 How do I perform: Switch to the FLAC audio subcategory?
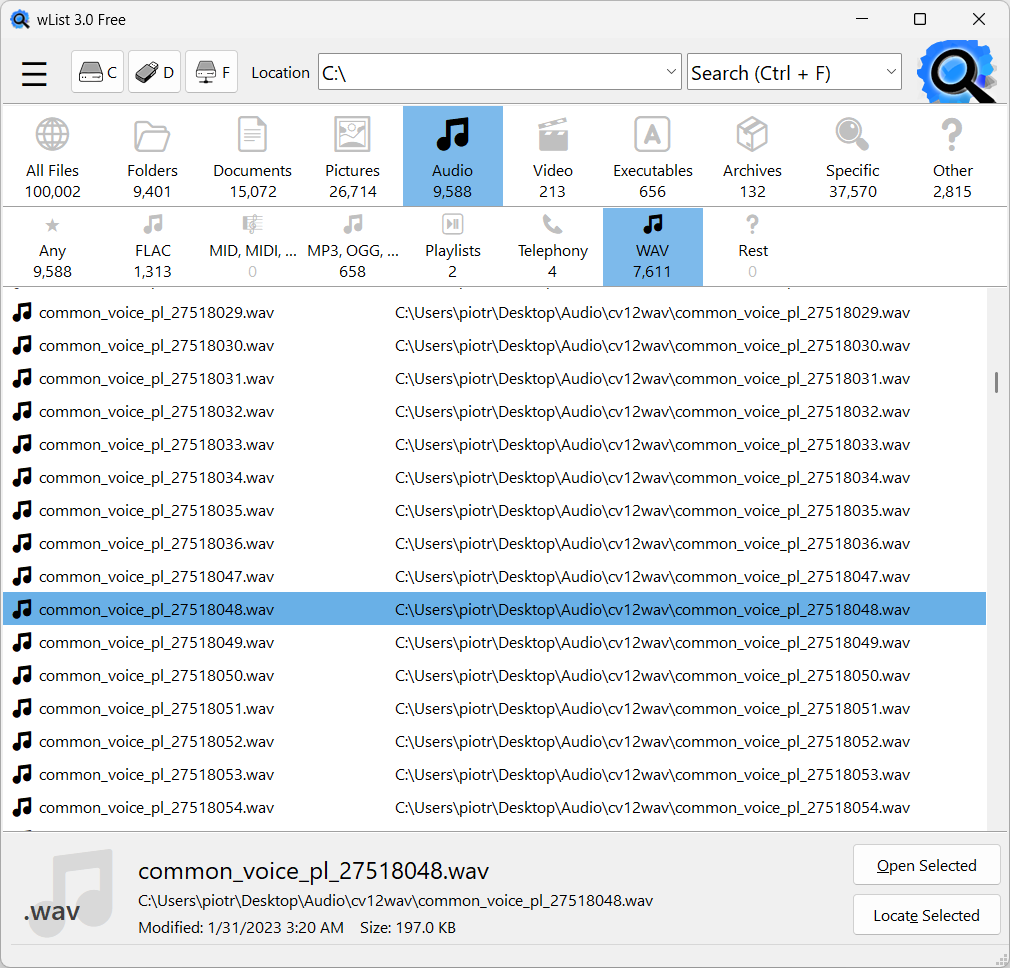152,246
